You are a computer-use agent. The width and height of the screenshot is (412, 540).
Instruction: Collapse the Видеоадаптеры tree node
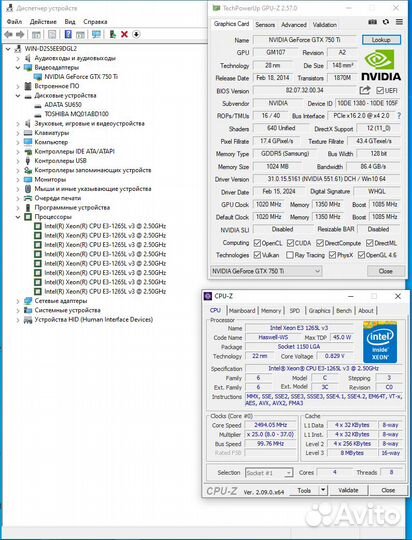click(18, 68)
